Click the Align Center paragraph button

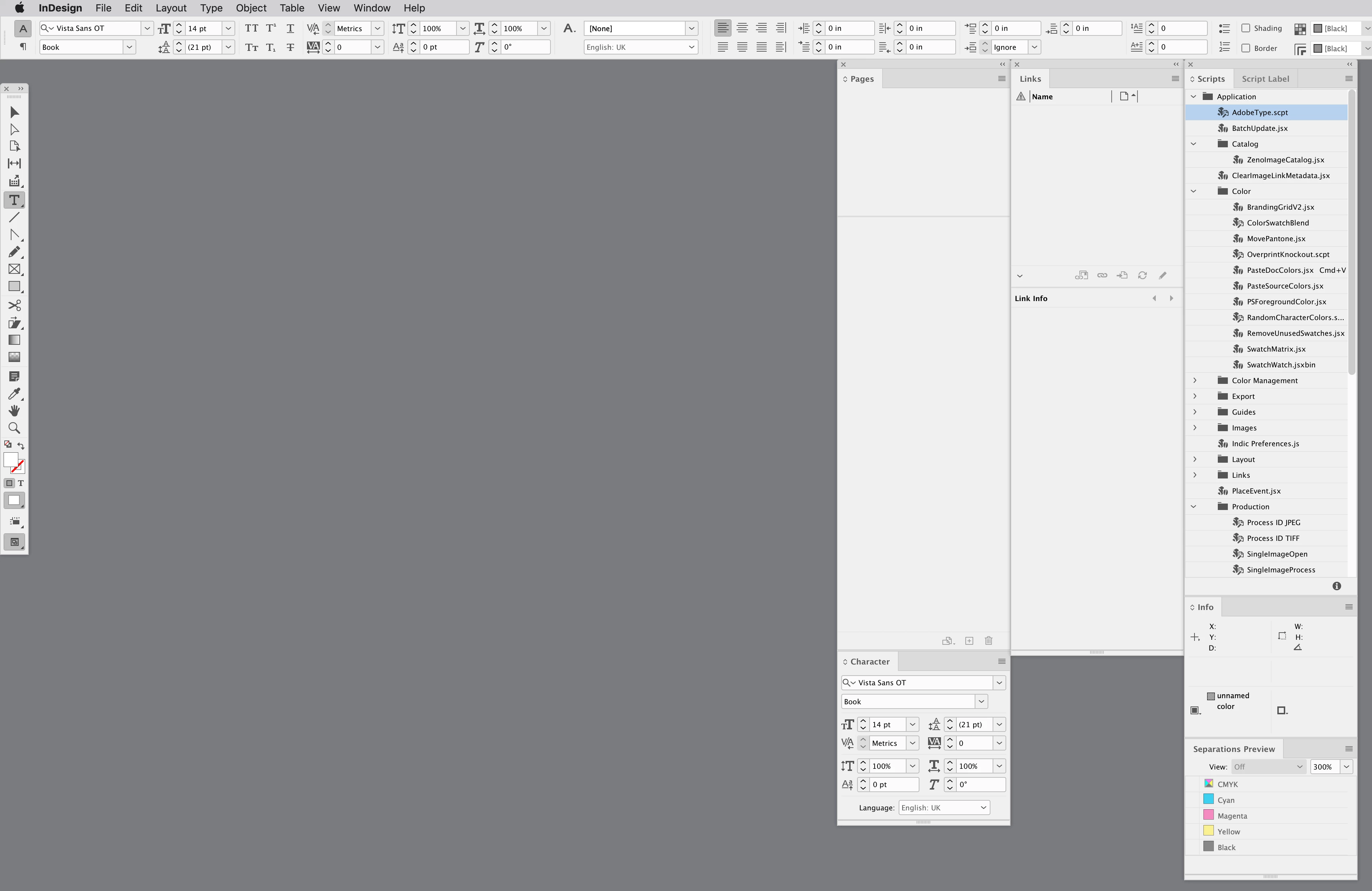pos(742,28)
